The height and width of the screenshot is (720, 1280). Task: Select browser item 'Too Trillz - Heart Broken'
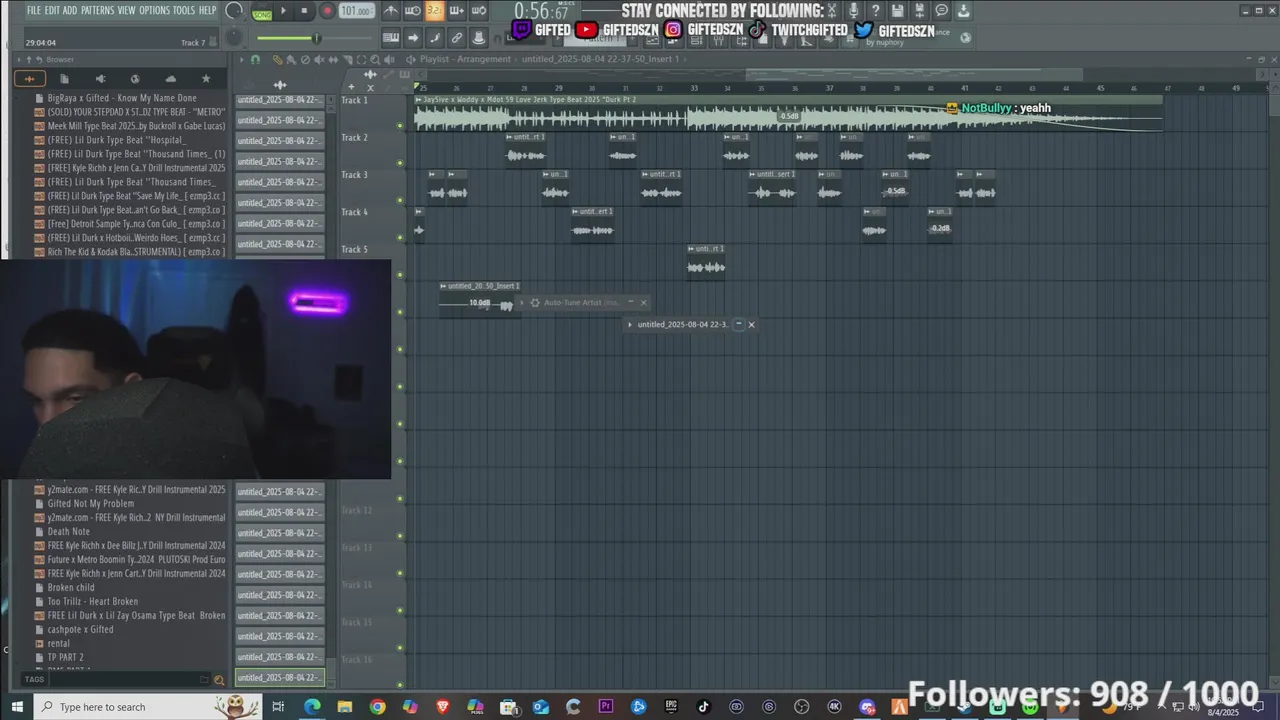tap(92, 601)
